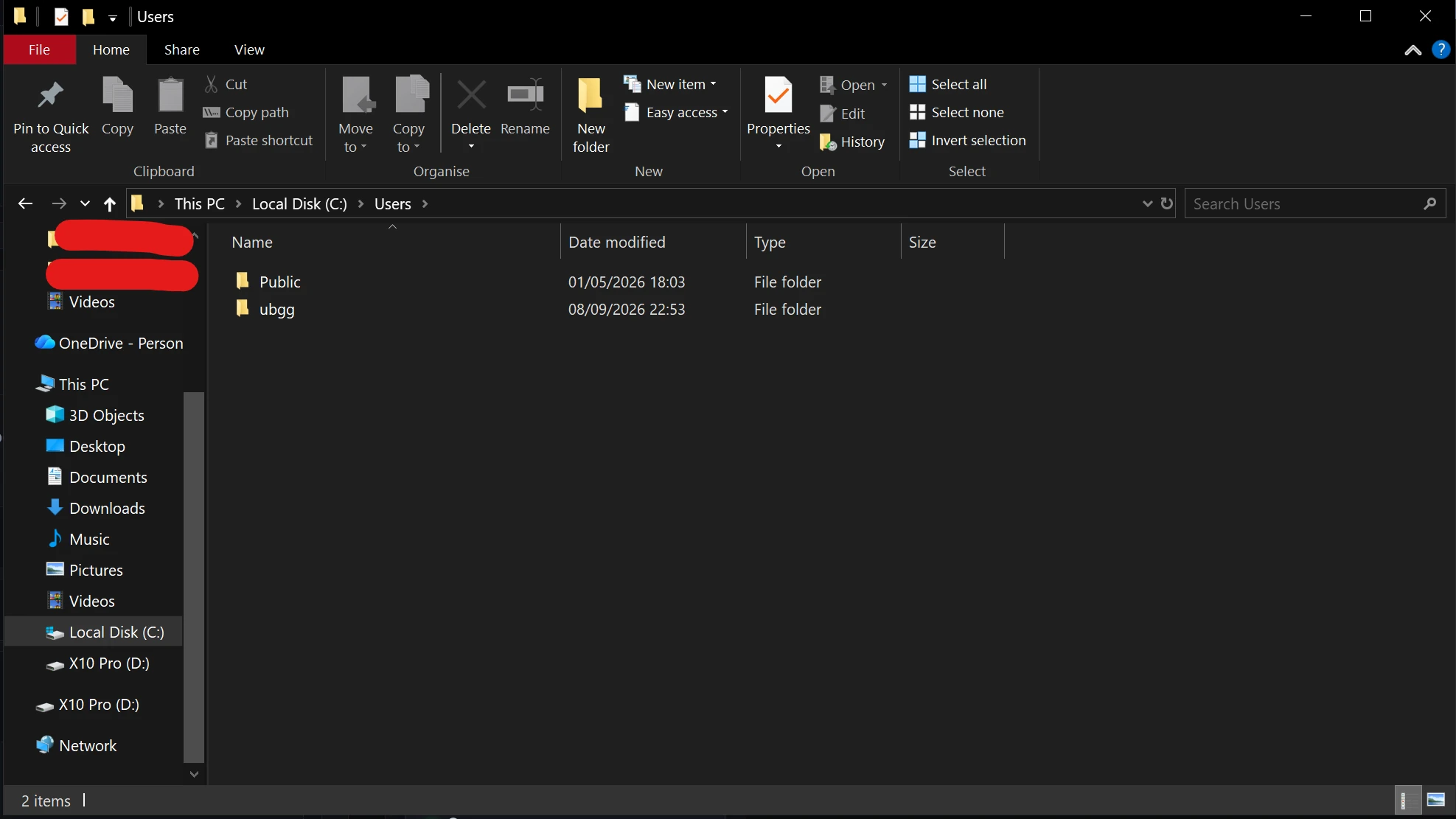Select This PC in the navigation pane
This screenshot has width=1456, height=819.
73,384
